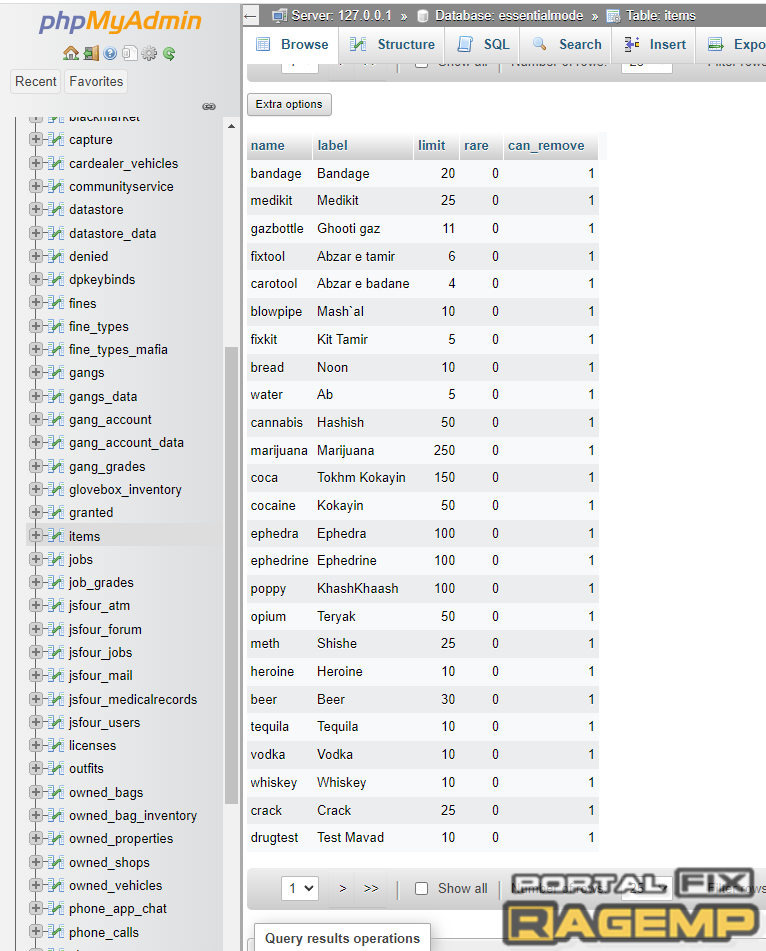
Task: Click table icon beside gangs
Action: coord(56,372)
